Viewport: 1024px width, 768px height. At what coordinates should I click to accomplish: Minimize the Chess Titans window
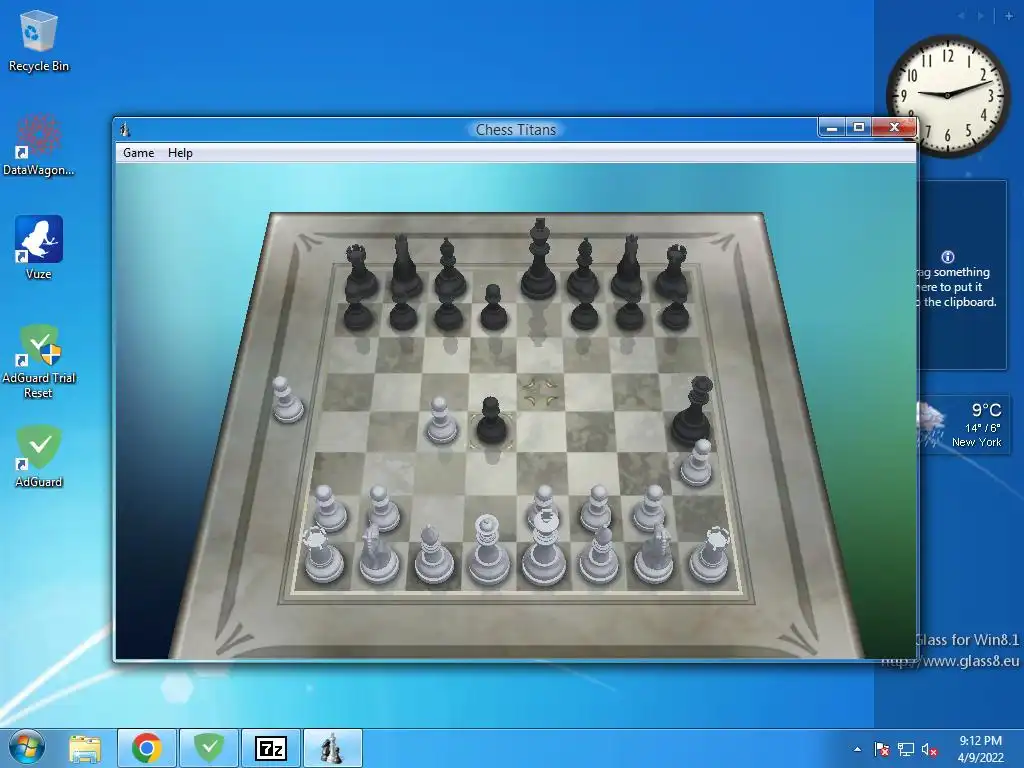pyautogui.click(x=832, y=128)
